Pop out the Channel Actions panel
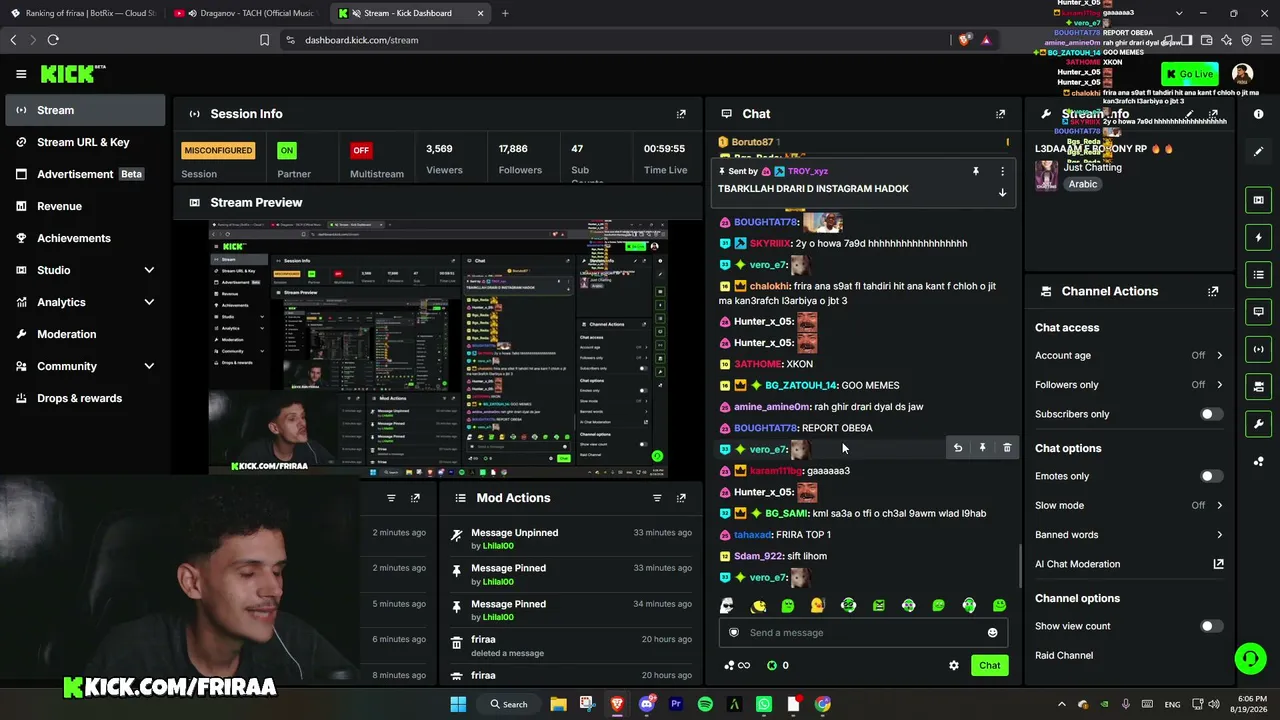This screenshot has width=1280, height=720. [x=1213, y=291]
